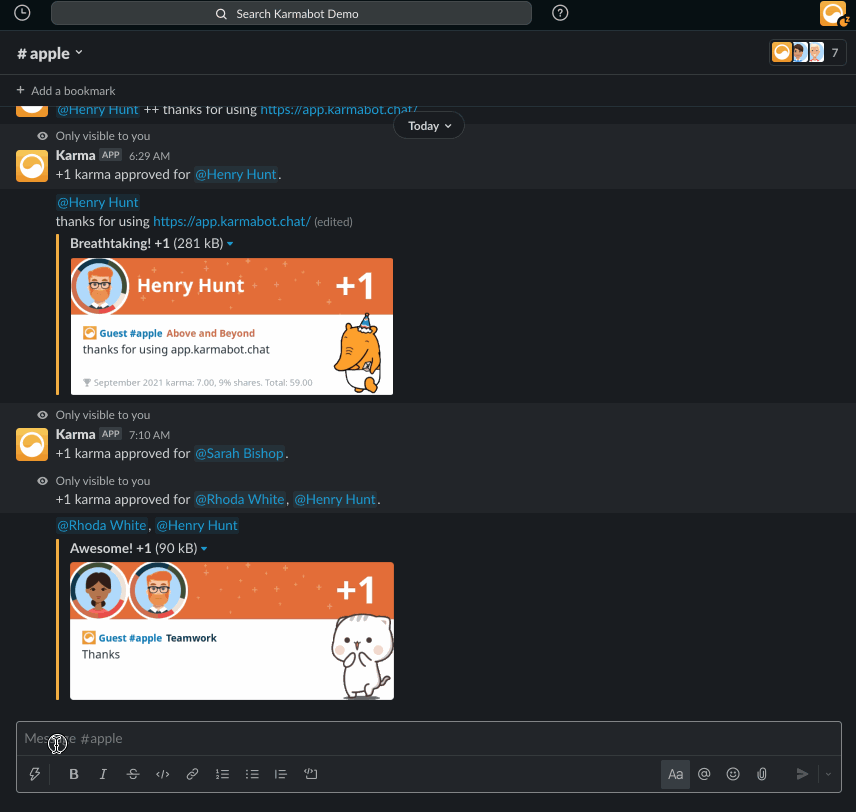Click Karma app avatar at 7:10 AM
Viewport: 856px width, 812px height.
32,444
